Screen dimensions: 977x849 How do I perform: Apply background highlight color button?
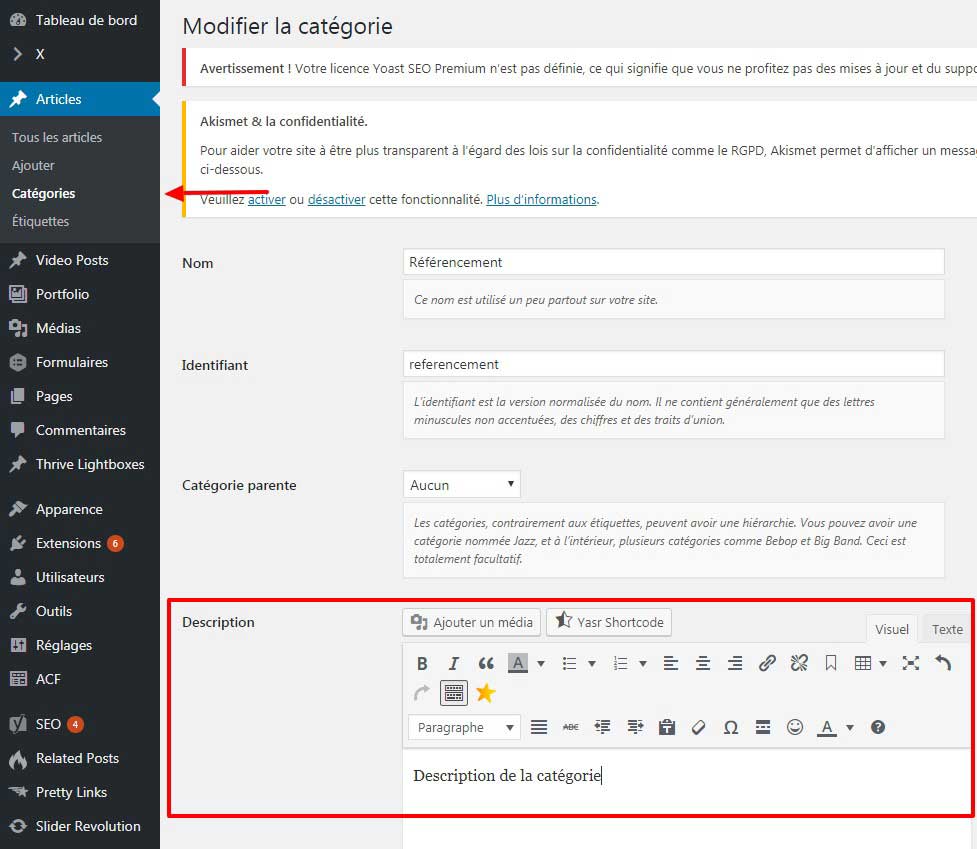pyautogui.click(x=517, y=663)
